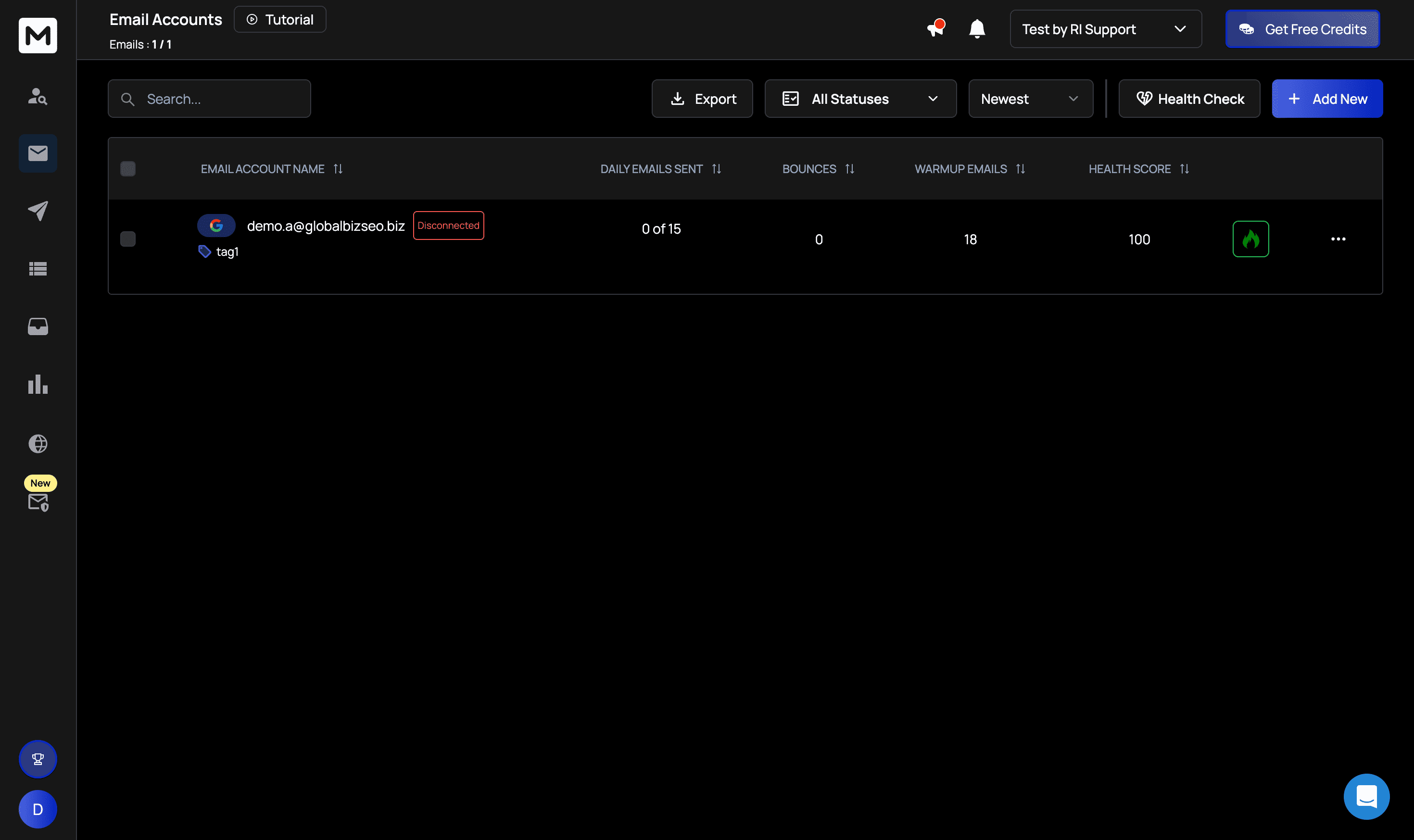Open the Email Accounts sidebar item
Screen dimensions: 1414x840
[38, 153]
